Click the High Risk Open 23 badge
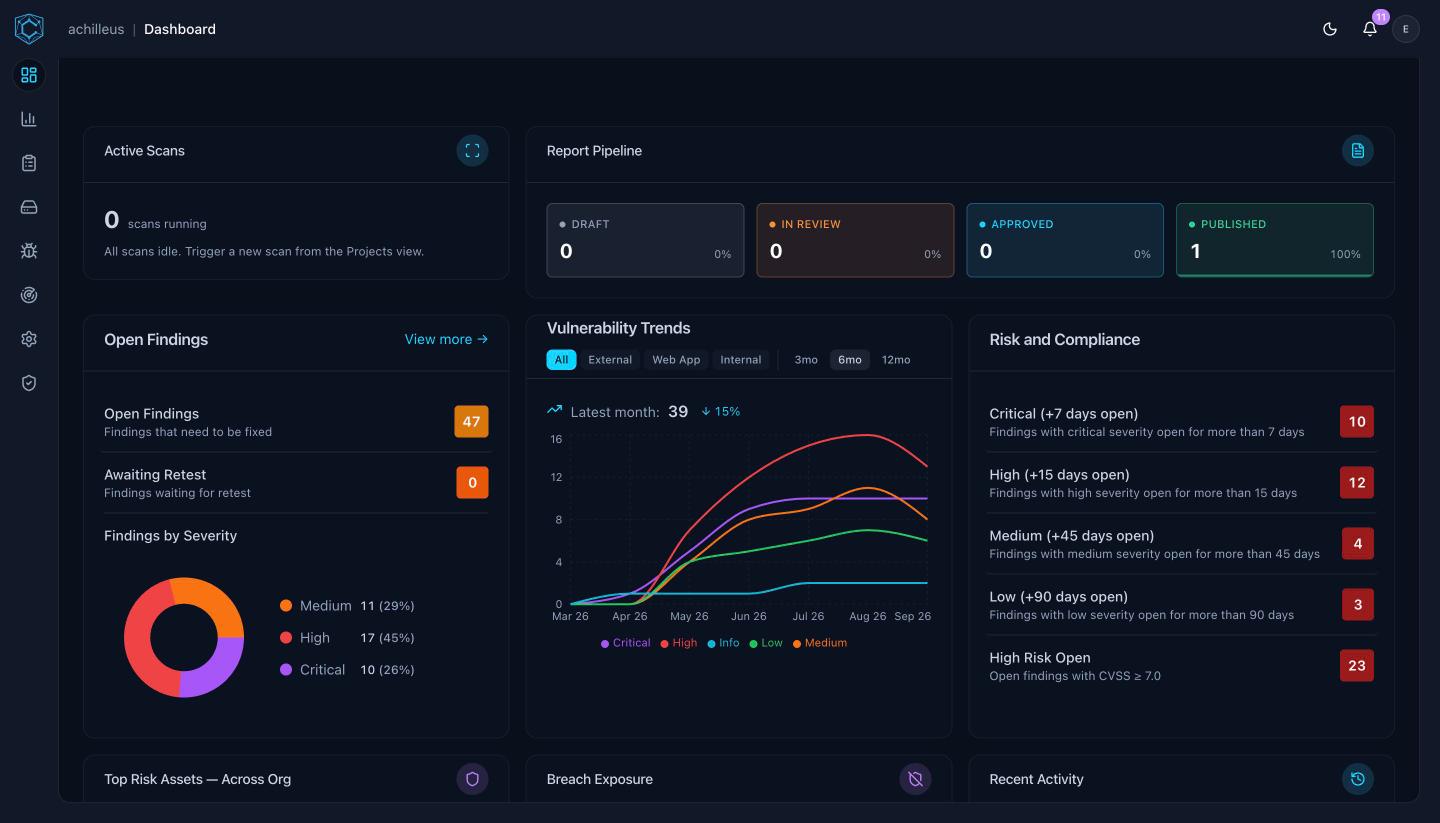 pos(1357,666)
